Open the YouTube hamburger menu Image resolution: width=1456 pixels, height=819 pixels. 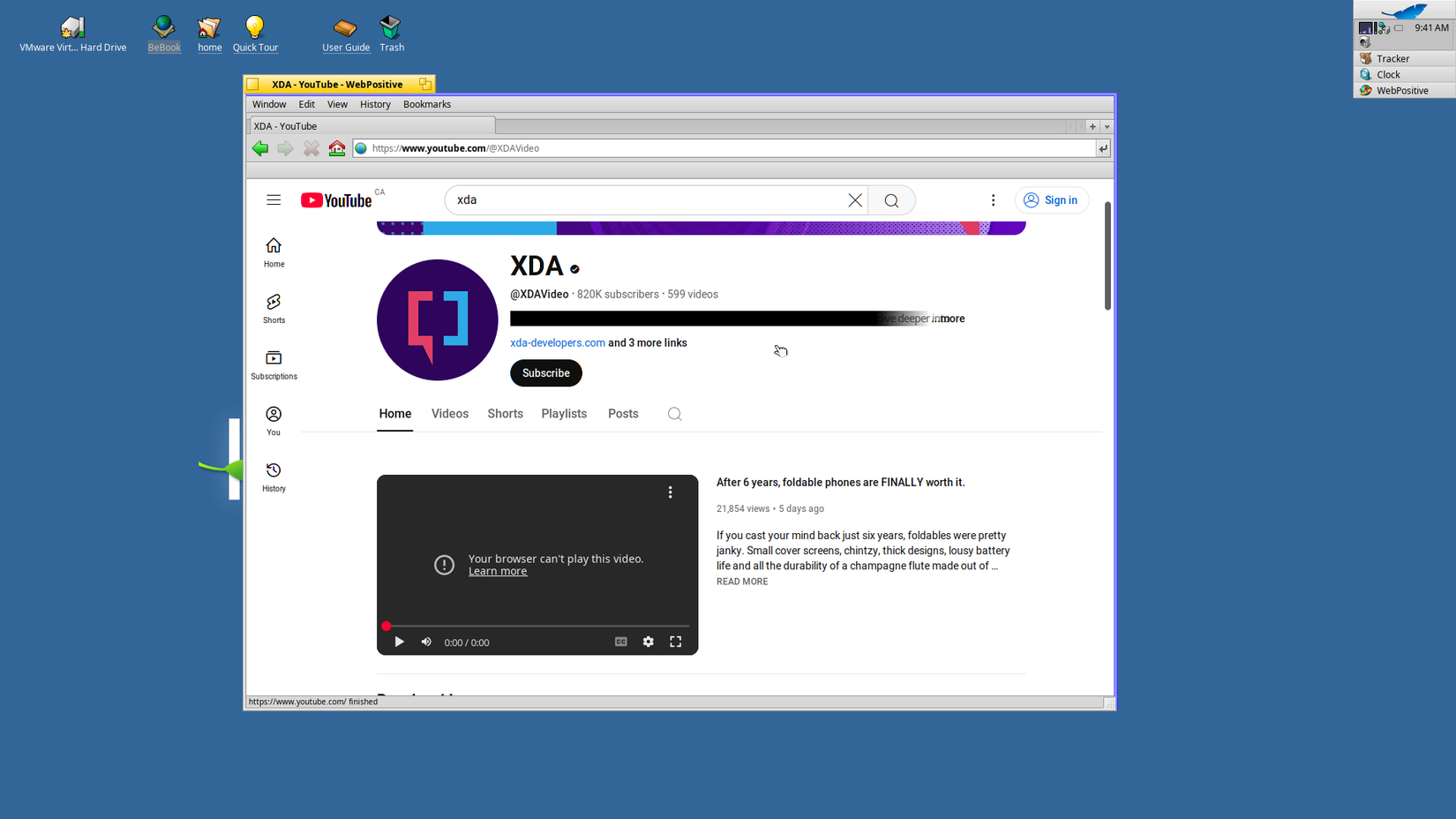(274, 199)
